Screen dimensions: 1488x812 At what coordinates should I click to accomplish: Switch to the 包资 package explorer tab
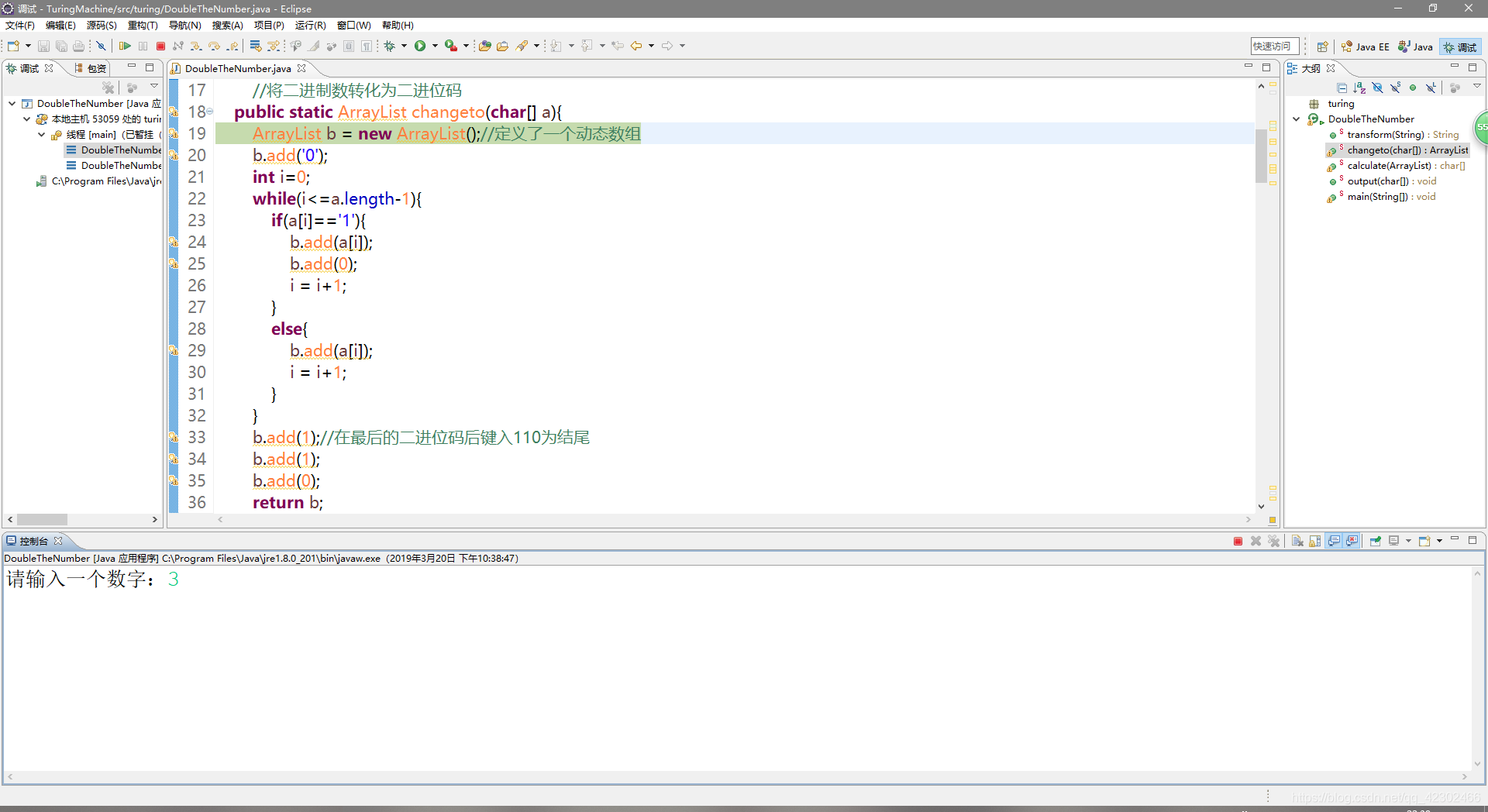(91, 69)
